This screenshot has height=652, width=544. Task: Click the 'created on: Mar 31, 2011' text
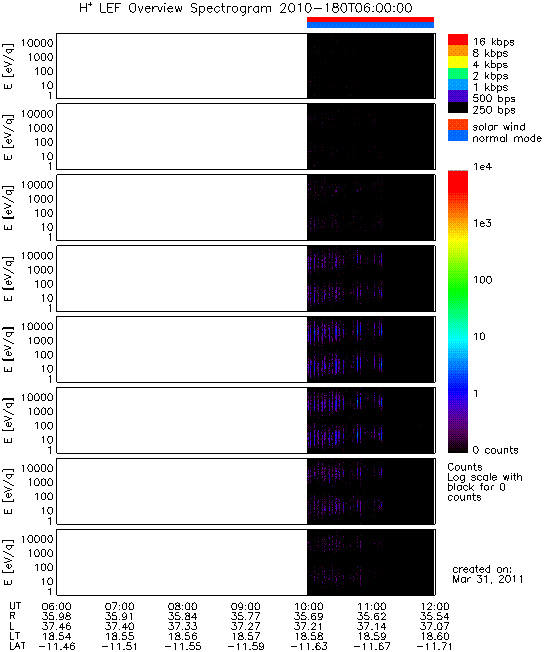(x=488, y=574)
